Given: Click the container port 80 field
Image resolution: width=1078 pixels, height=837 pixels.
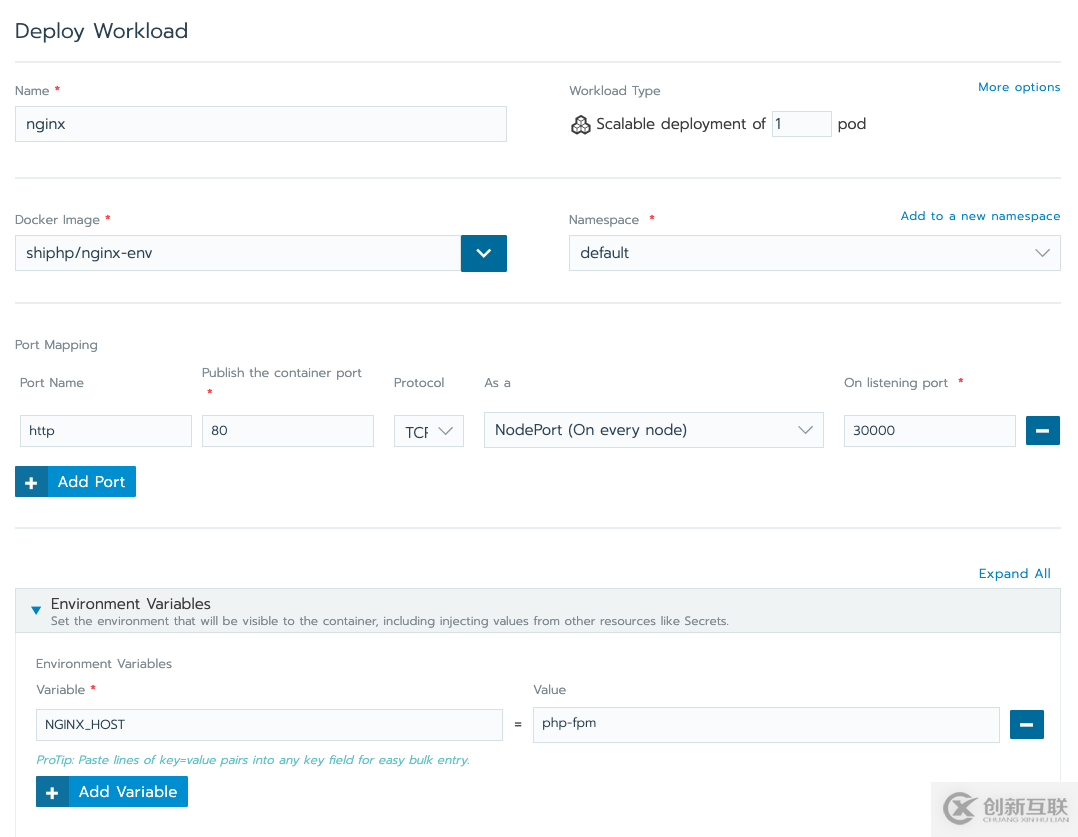Looking at the screenshot, I should tap(287, 431).
